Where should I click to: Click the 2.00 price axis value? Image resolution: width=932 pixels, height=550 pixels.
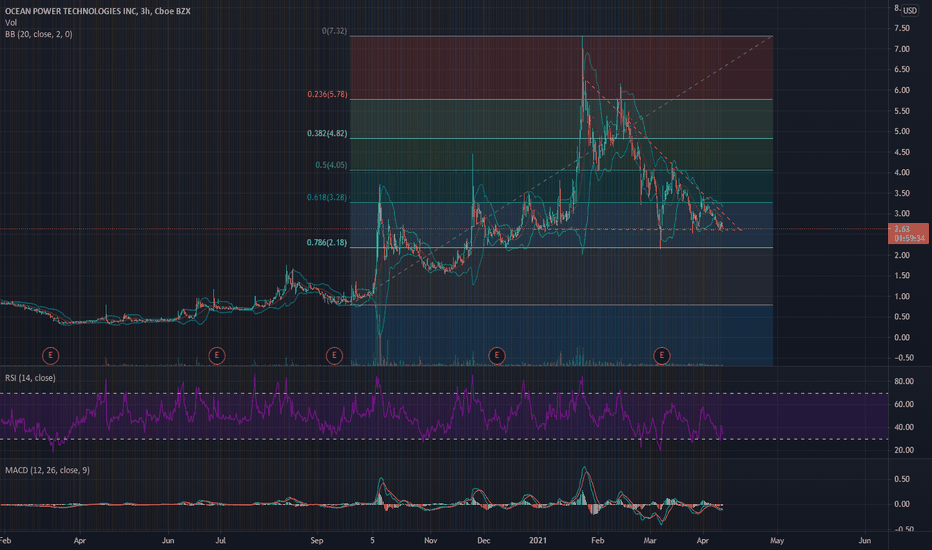coord(902,255)
